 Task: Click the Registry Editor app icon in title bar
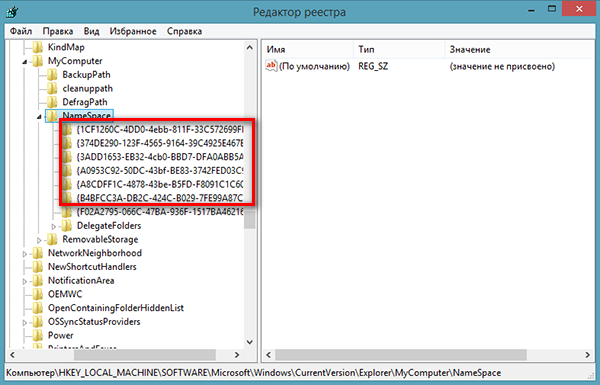tap(12, 11)
